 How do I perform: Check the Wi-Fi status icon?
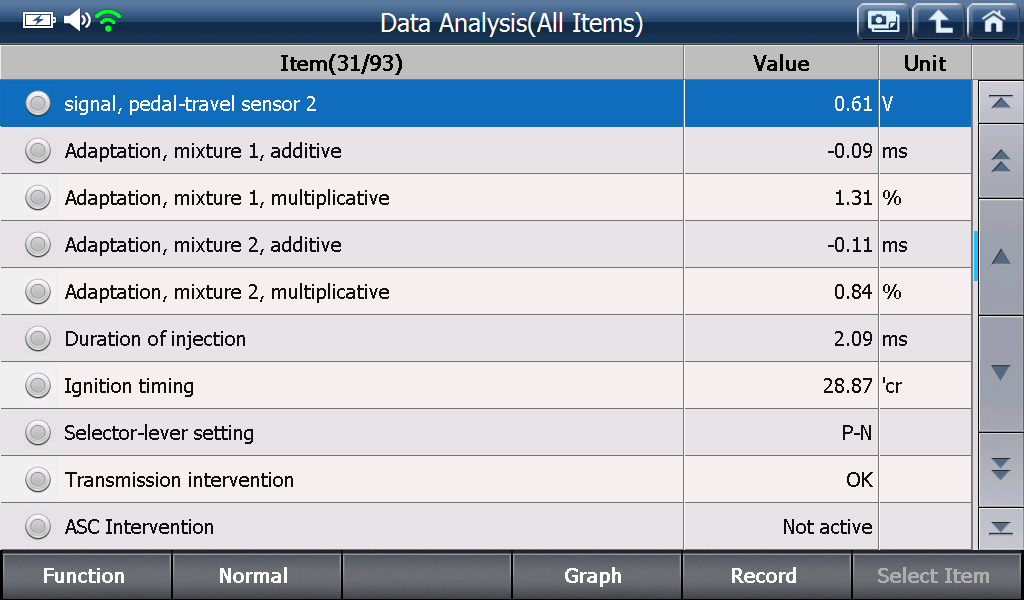point(108,20)
